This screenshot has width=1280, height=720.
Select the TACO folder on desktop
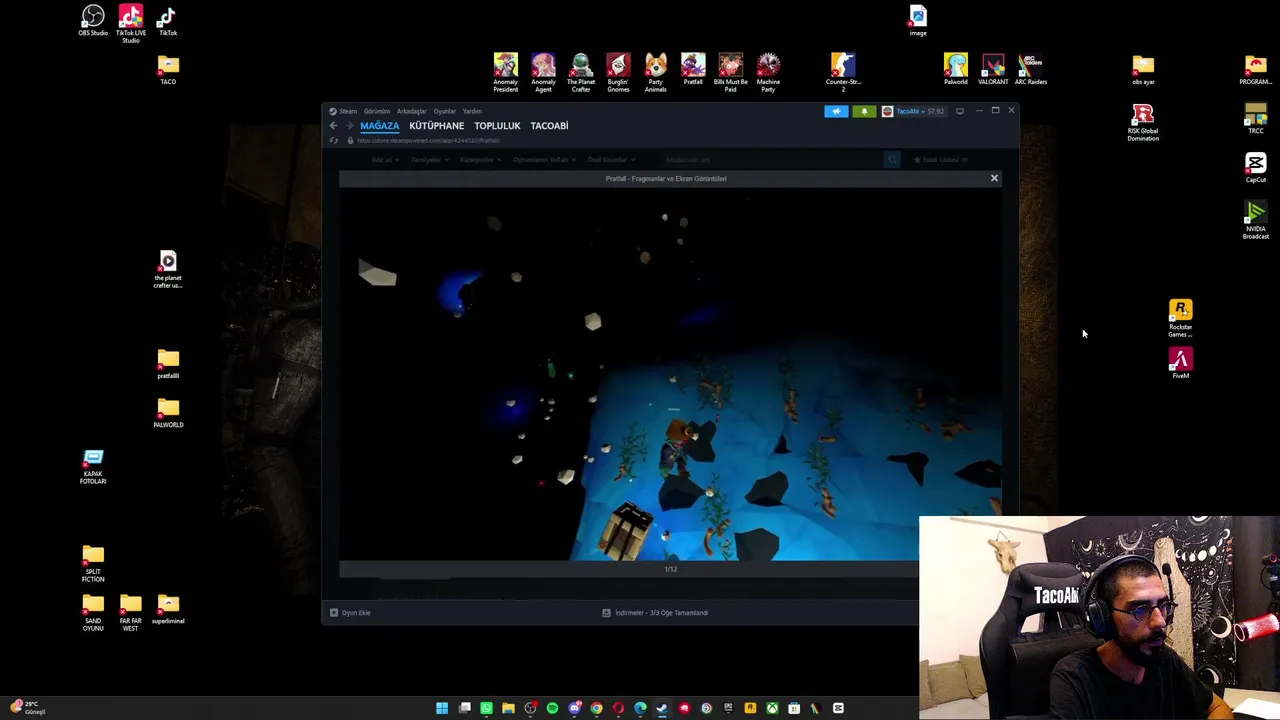[168, 70]
